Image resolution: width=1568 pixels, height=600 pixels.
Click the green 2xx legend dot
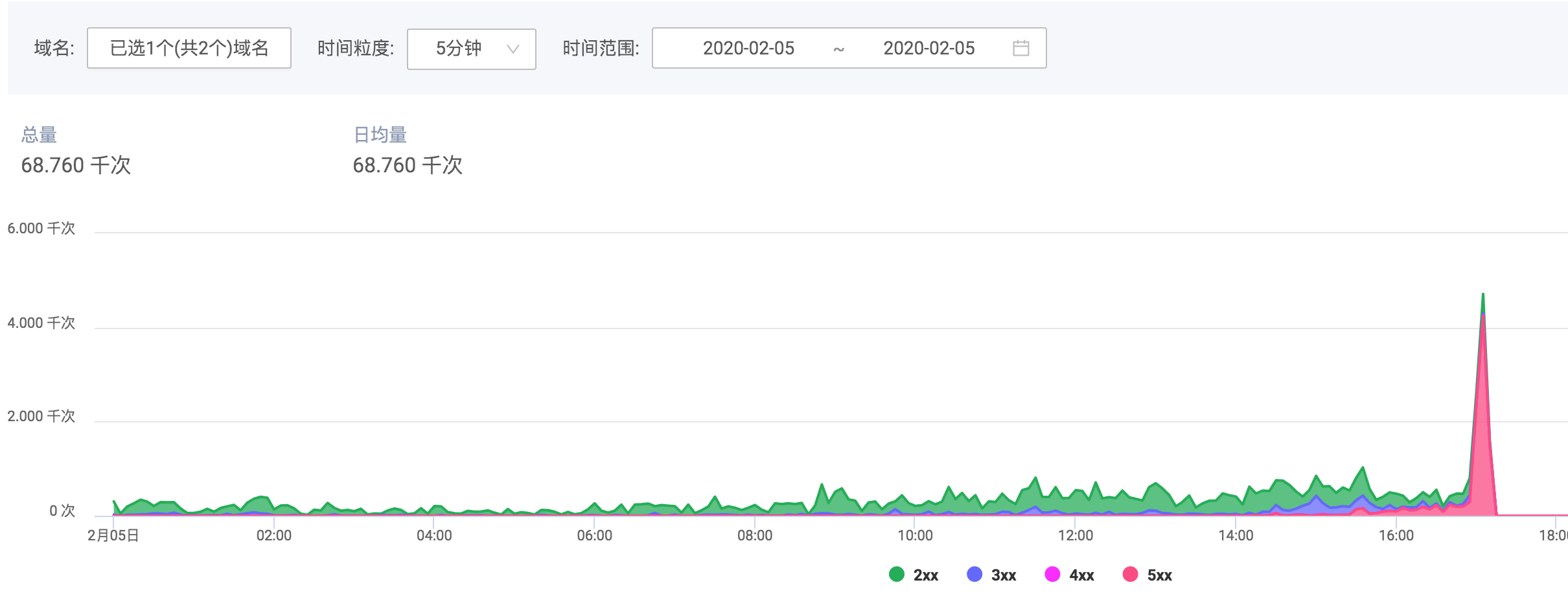pos(897,574)
